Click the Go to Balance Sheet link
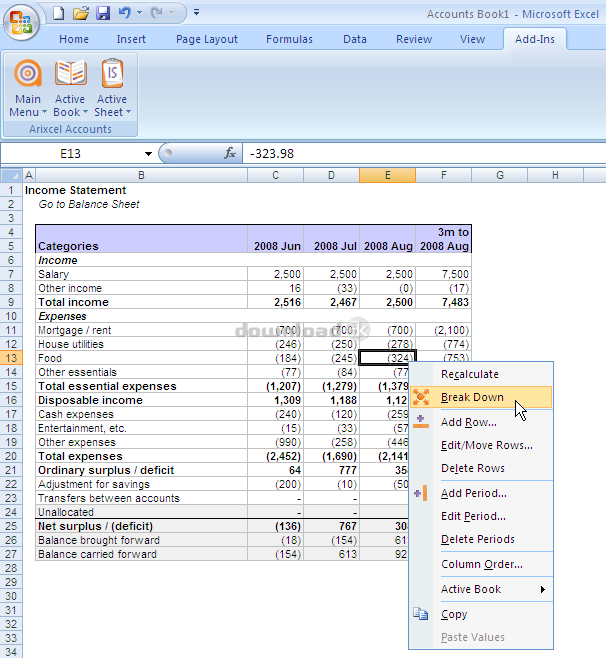Viewport: 606px width, 658px height. (89, 204)
